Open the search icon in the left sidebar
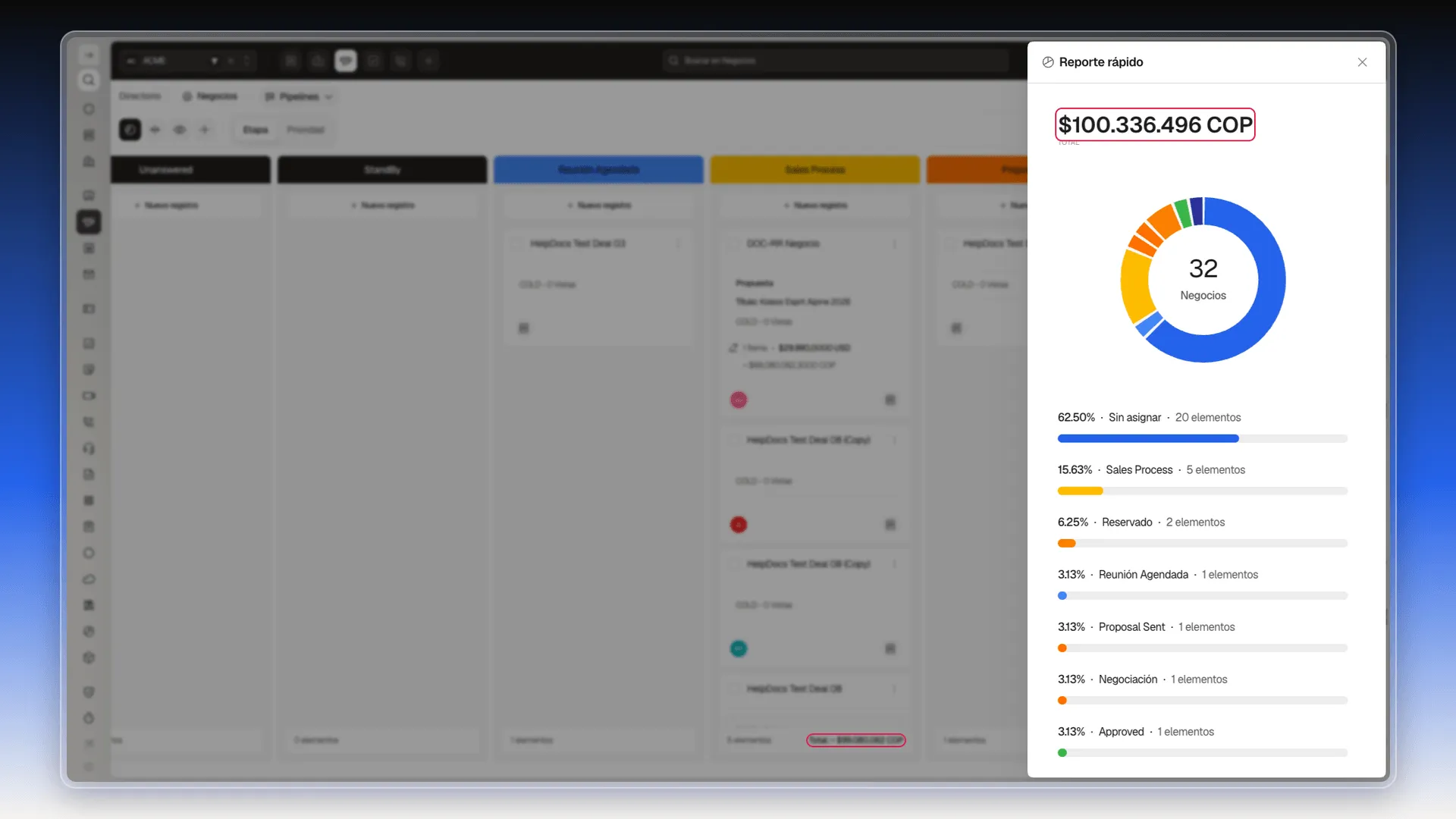The image size is (1456, 819). pyautogui.click(x=89, y=80)
